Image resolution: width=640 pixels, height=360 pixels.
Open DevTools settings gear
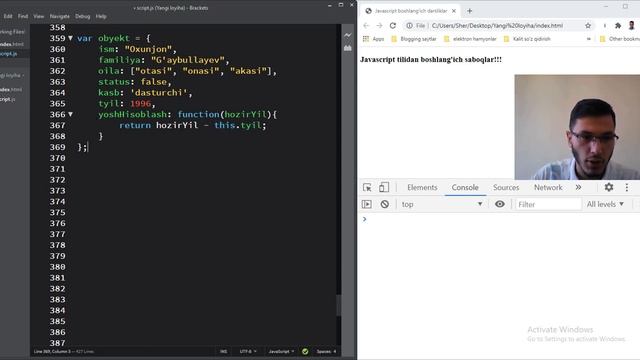(x=609, y=187)
